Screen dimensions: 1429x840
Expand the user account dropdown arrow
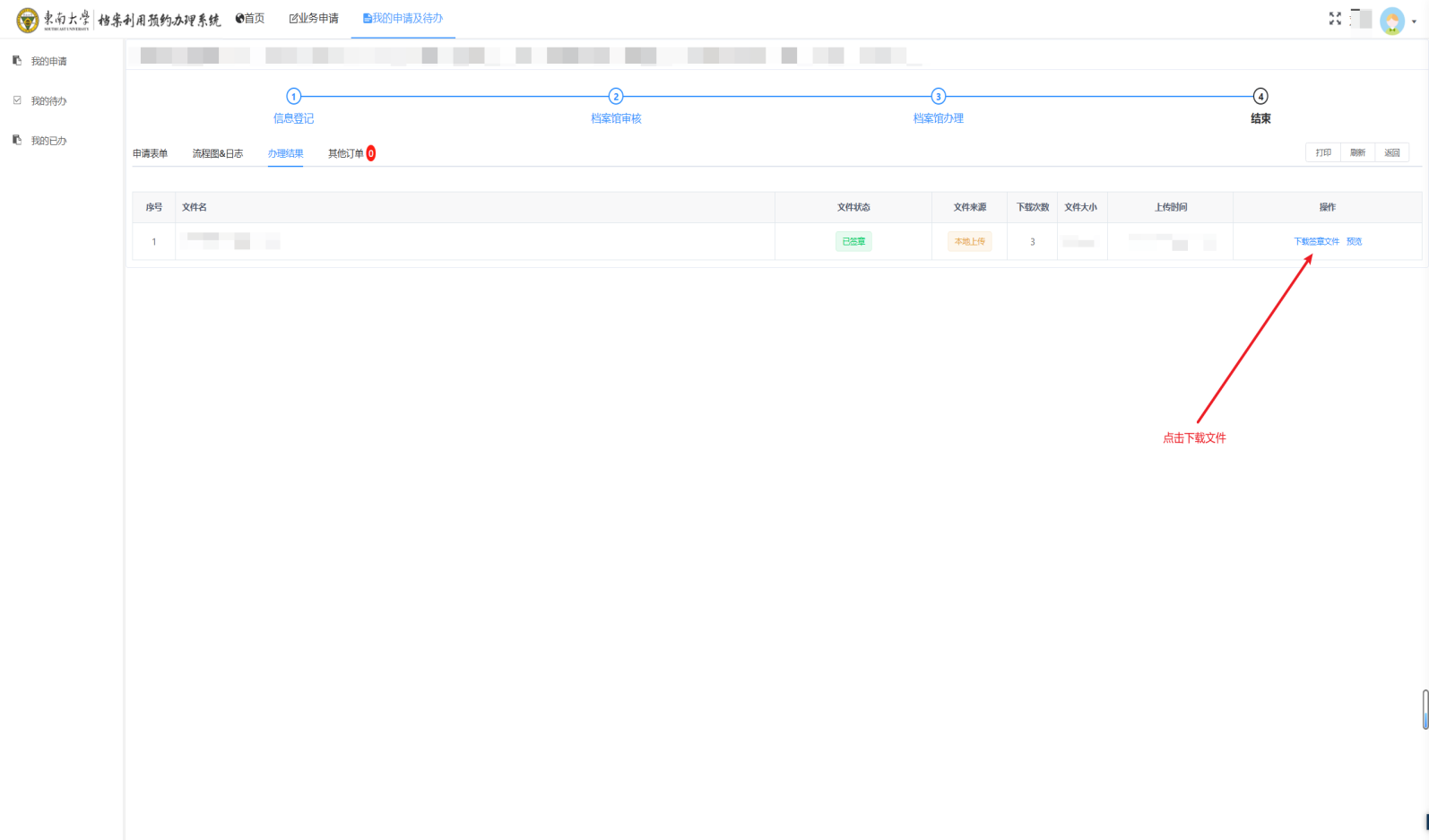click(x=1414, y=22)
